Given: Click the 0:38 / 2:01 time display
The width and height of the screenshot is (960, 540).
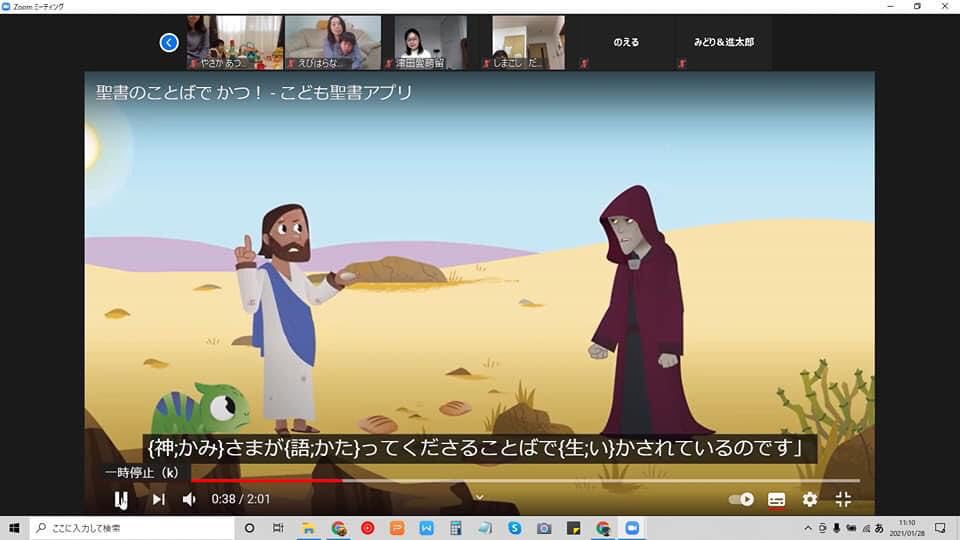Looking at the screenshot, I should [241, 499].
